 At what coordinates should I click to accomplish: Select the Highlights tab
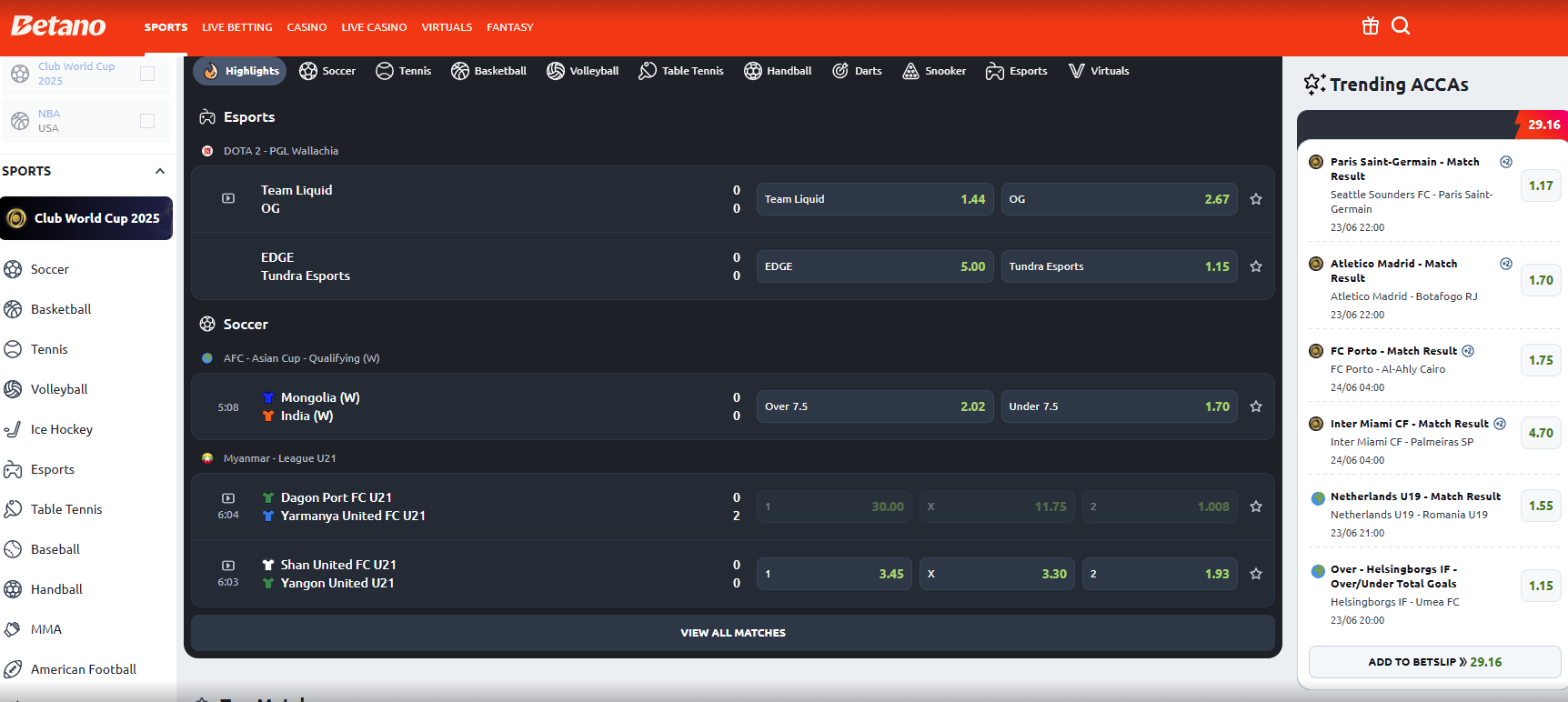(240, 71)
